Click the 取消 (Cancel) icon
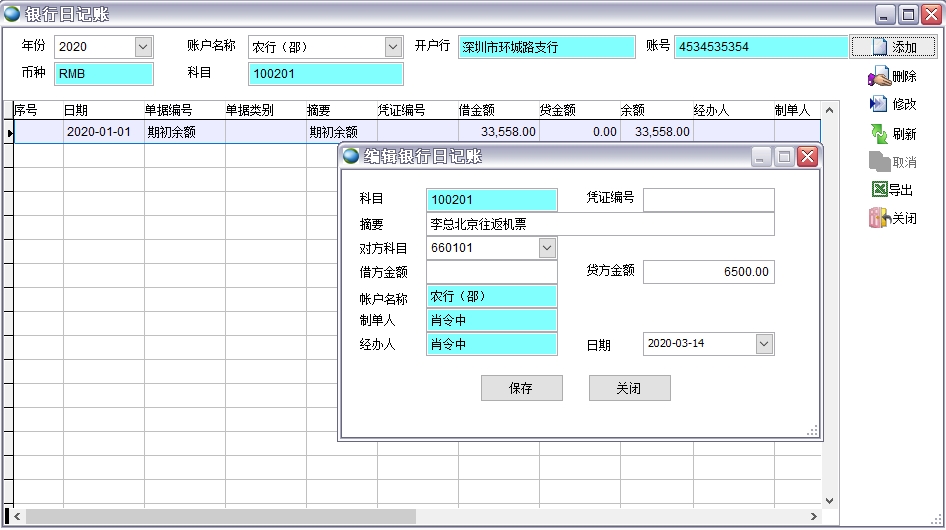Screen dimensions: 946x530 coord(879,161)
